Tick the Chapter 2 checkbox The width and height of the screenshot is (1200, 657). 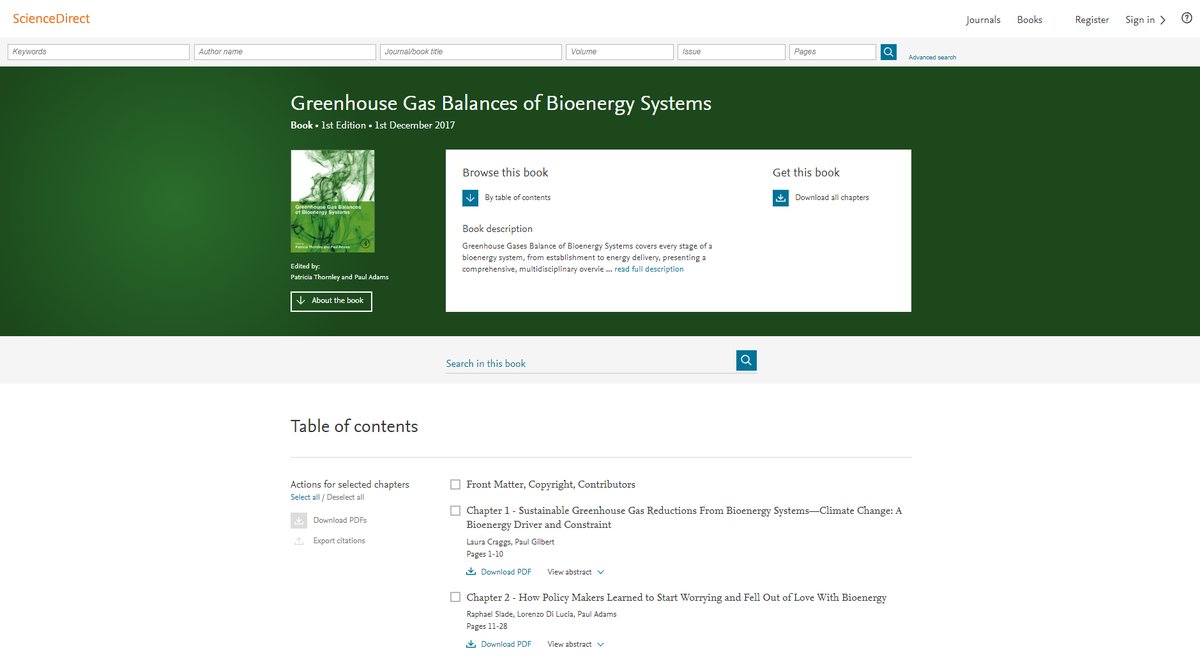coord(455,598)
